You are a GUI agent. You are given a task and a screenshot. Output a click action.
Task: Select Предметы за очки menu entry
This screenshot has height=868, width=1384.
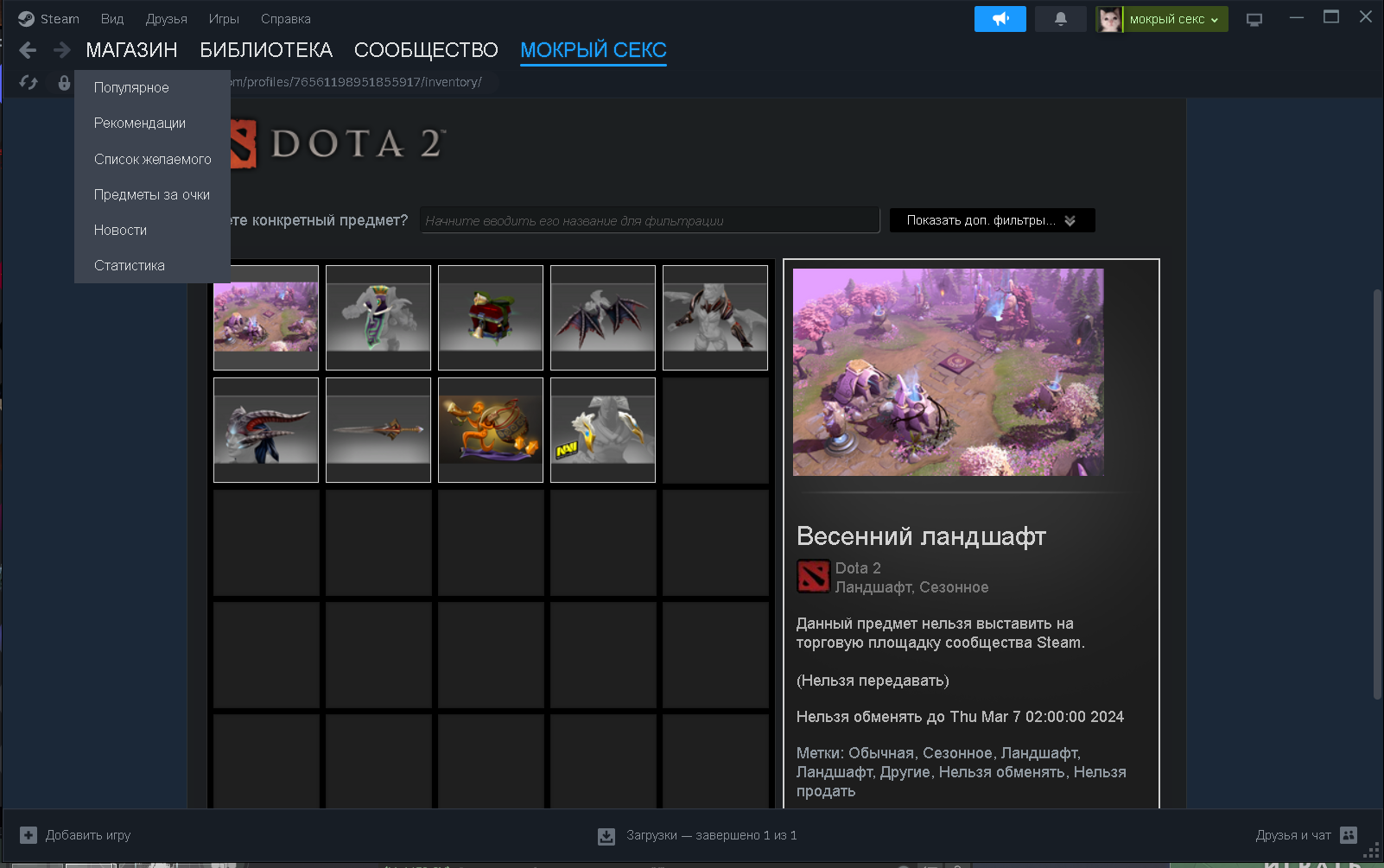(x=152, y=194)
